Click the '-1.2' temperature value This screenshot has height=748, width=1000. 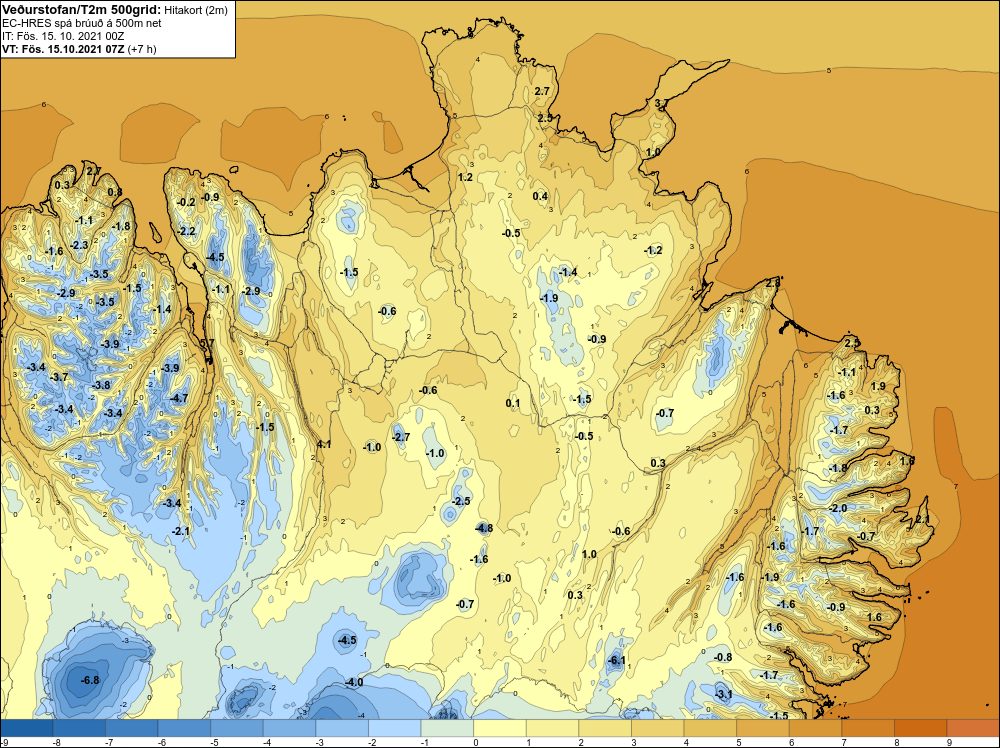[653, 251]
